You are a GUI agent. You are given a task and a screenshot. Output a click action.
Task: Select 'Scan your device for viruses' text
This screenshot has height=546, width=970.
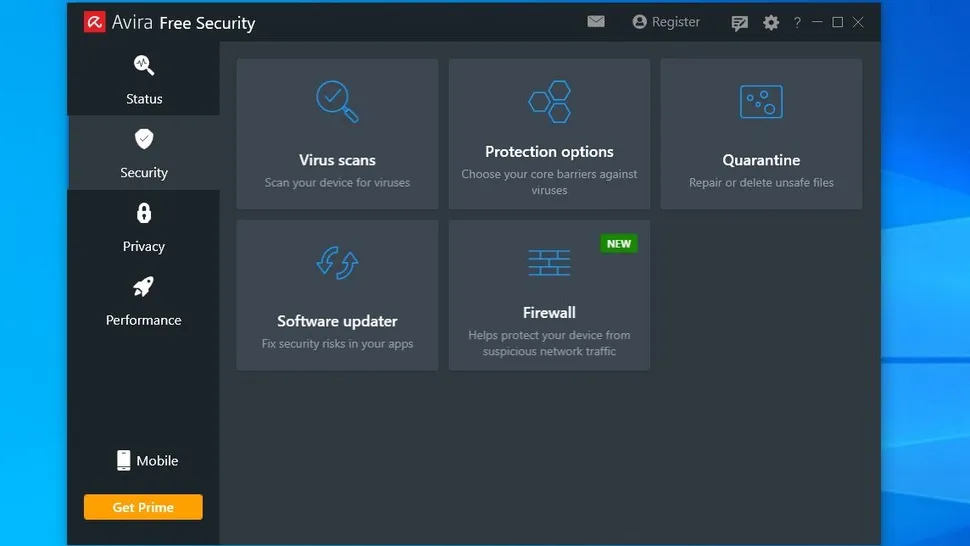coord(337,183)
